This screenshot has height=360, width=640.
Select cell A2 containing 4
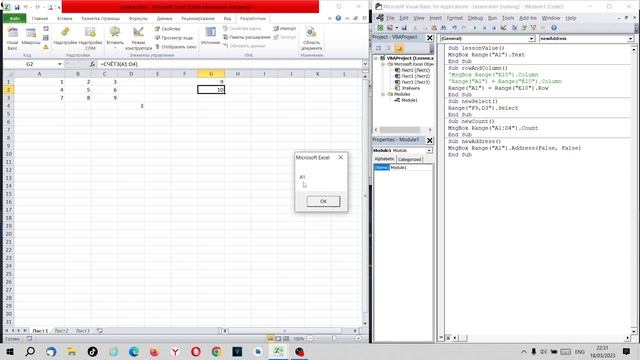(39, 90)
